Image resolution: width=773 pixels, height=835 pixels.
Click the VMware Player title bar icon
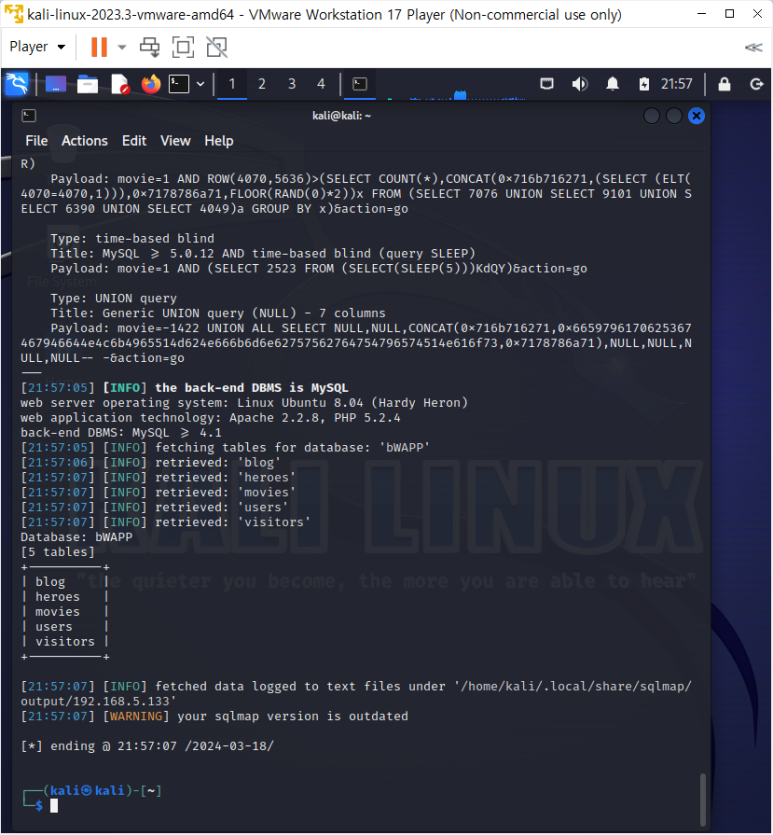point(13,14)
